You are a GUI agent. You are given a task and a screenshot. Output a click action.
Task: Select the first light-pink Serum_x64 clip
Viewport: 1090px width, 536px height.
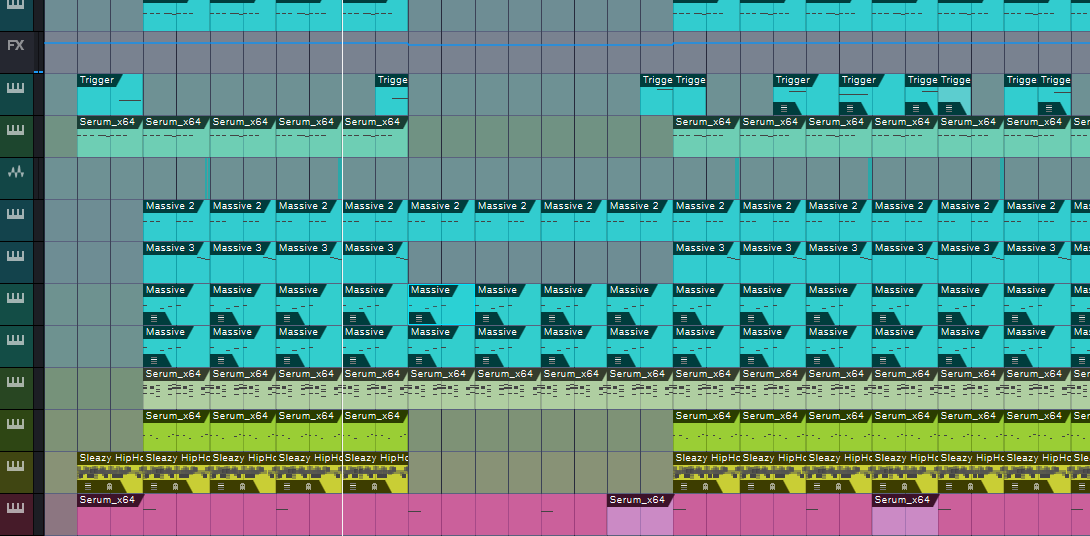pyautogui.click(x=640, y=514)
